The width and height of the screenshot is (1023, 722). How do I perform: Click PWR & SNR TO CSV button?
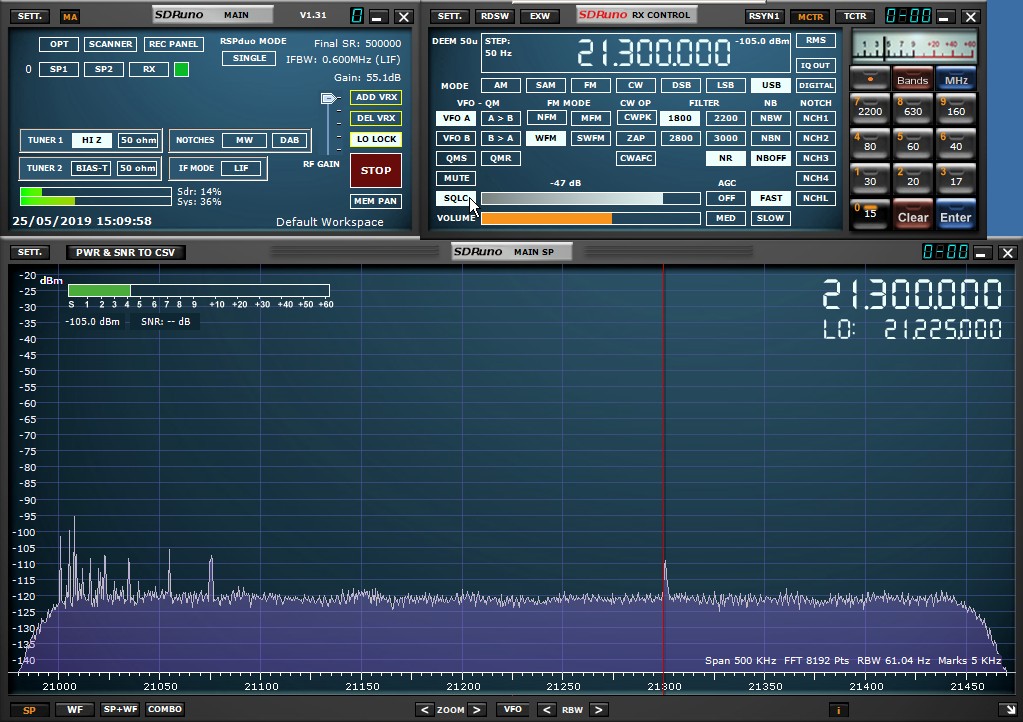tap(125, 252)
